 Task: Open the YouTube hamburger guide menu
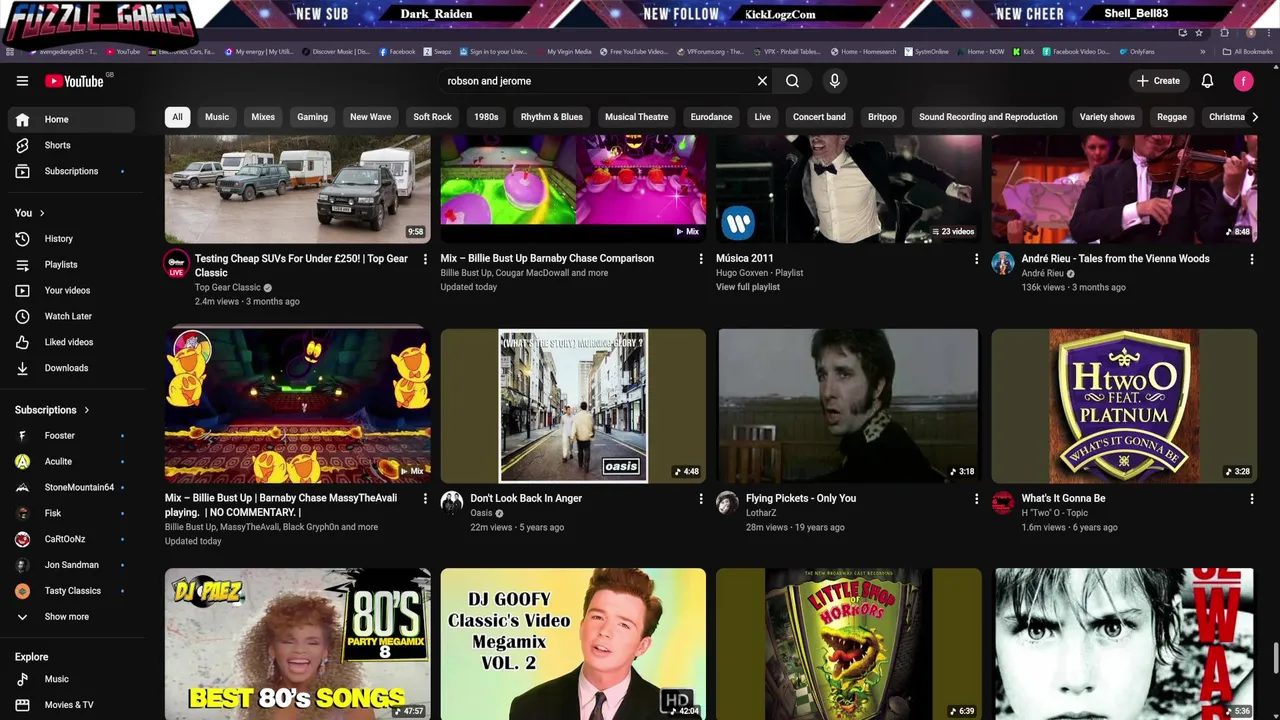click(22, 81)
